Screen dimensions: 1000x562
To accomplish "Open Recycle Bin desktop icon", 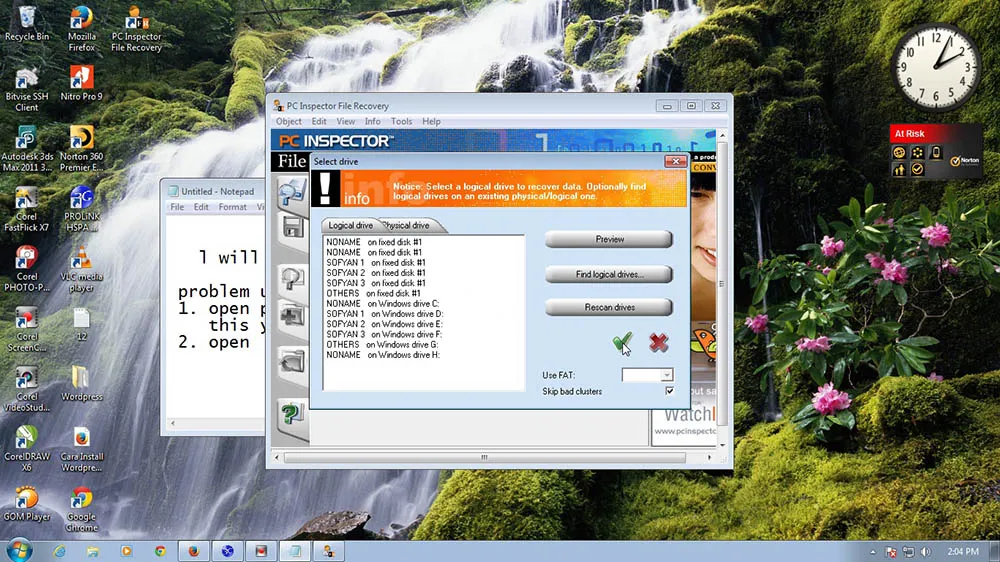I will click(27, 24).
